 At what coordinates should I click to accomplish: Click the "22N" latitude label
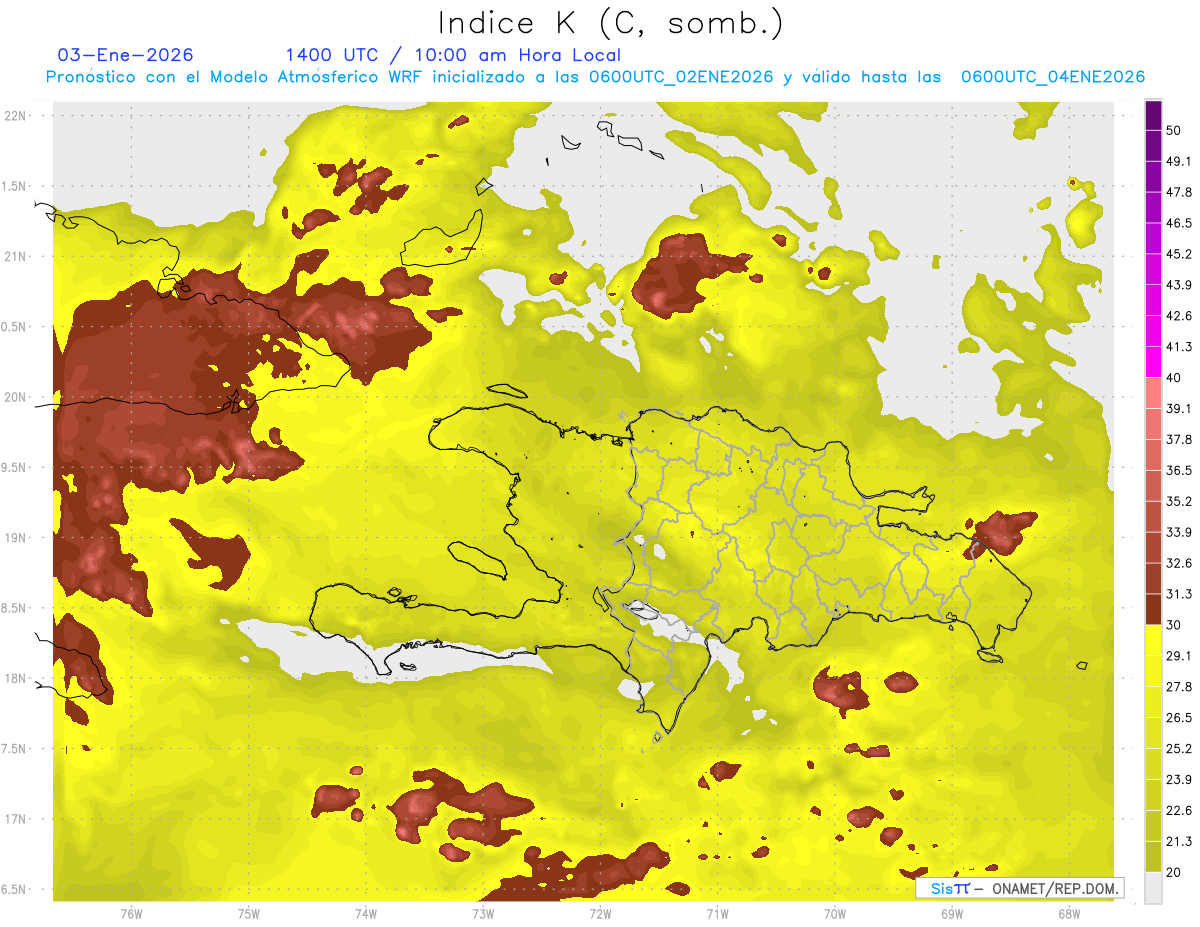point(16,115)
